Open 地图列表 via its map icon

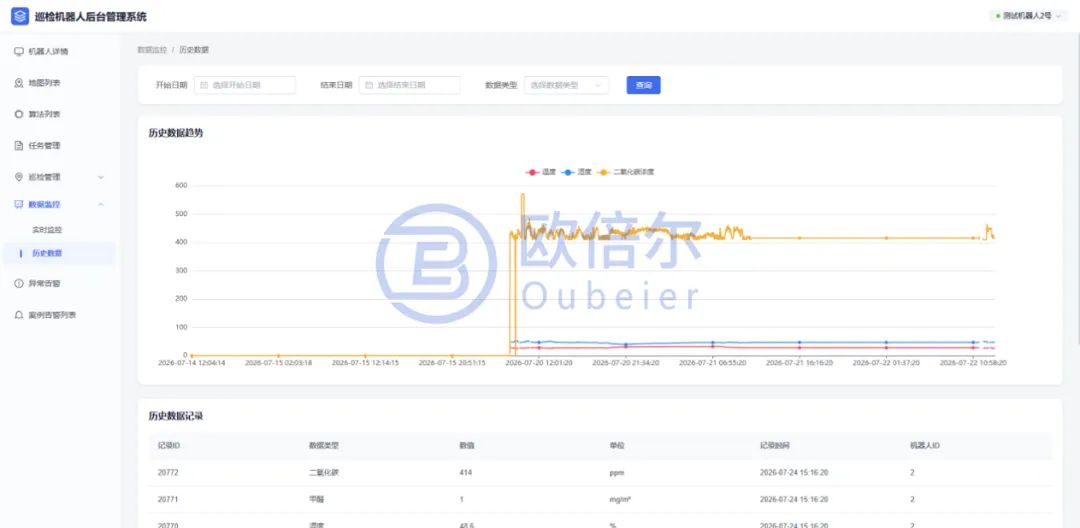[19, 83]
